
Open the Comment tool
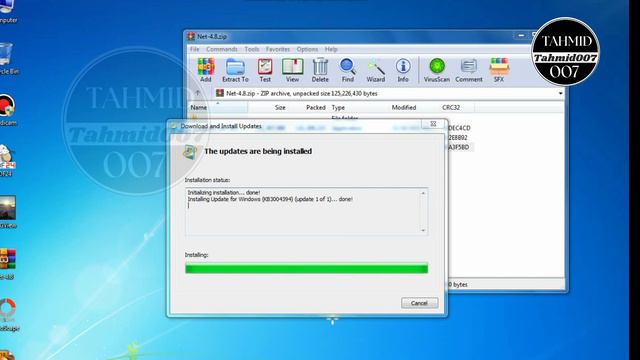tap(469, 70)
